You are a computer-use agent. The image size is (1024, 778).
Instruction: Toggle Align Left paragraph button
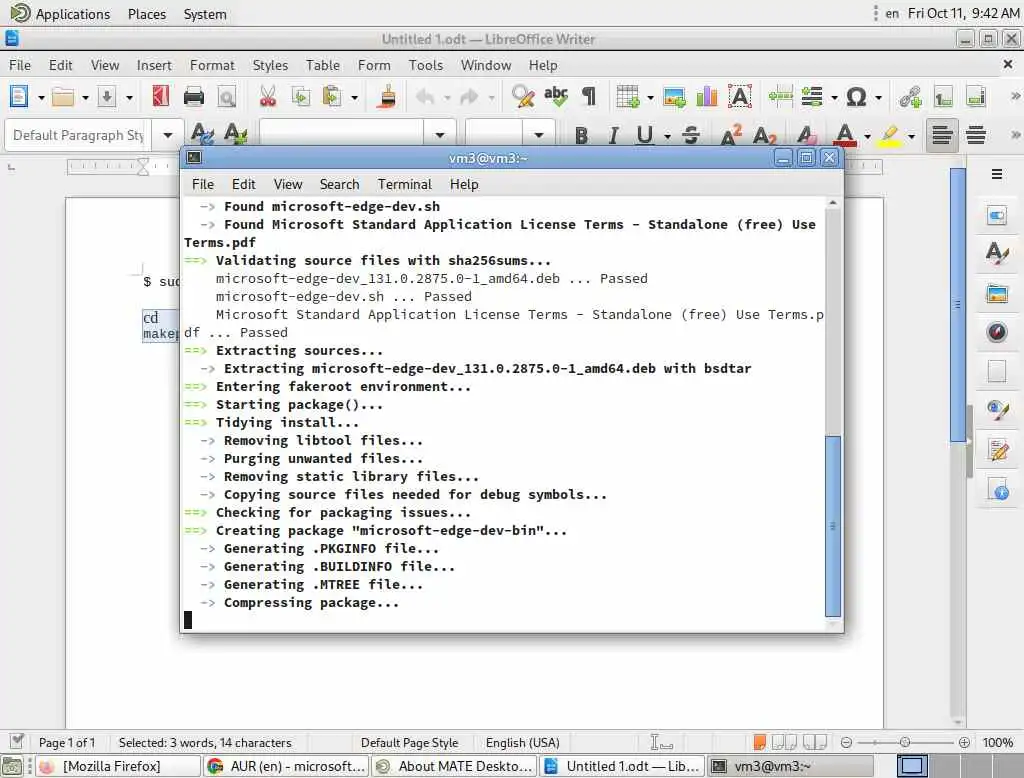(x=942, y=135)
